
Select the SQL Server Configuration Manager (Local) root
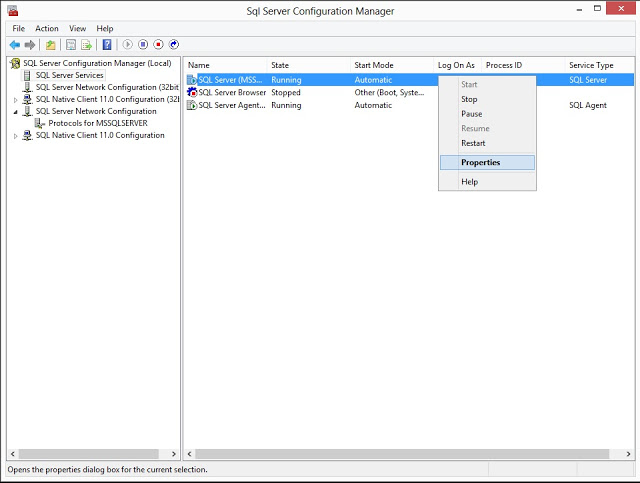click(97, 63)
